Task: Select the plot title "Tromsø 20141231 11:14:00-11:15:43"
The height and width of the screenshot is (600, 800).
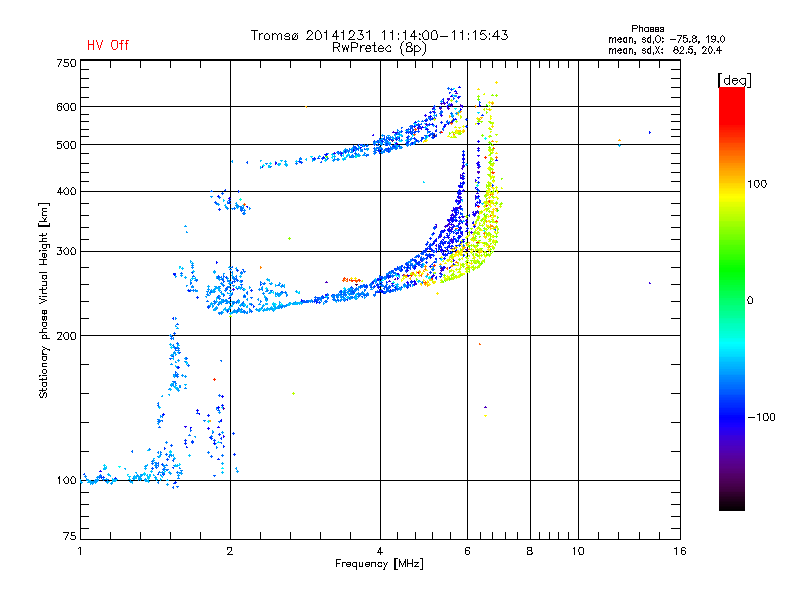Action: (380, 35)
